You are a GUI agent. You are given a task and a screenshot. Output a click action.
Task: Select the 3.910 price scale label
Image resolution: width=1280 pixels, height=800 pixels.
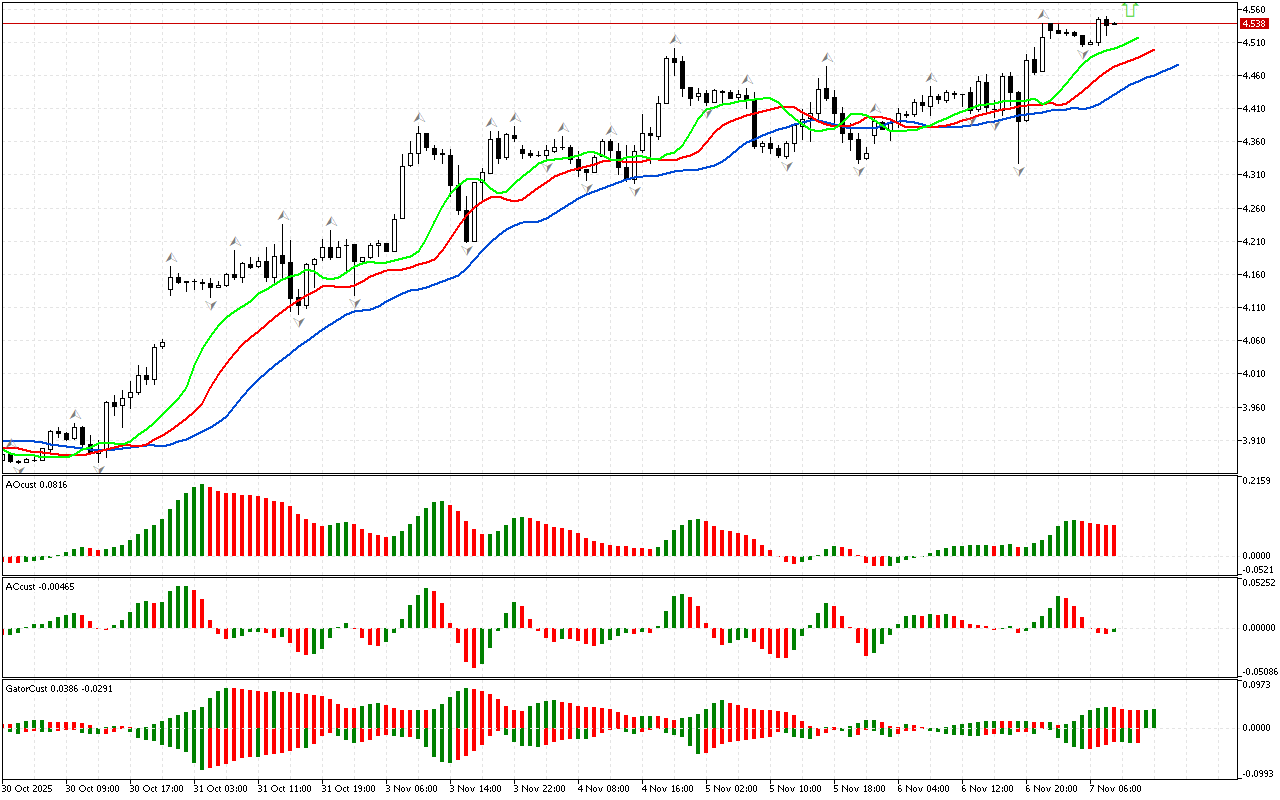coord(1253,441)
